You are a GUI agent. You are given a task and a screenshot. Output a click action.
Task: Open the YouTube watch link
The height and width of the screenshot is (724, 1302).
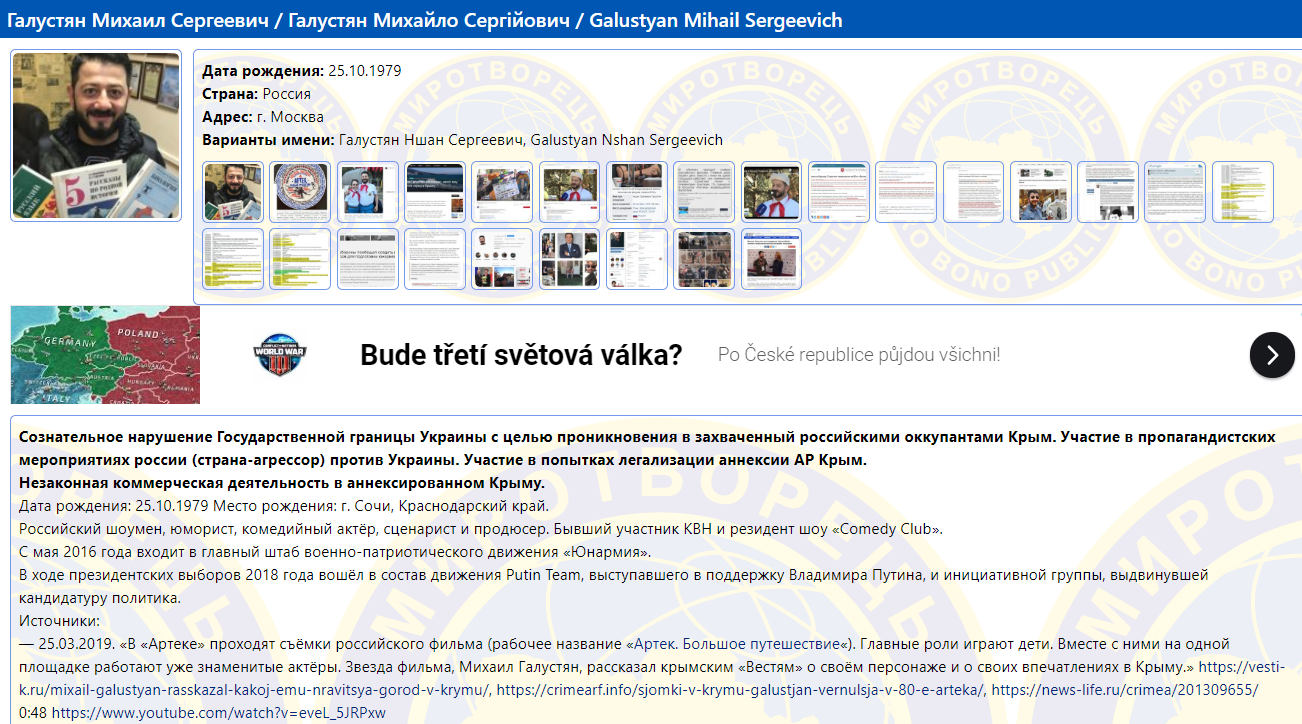[218, 713]
